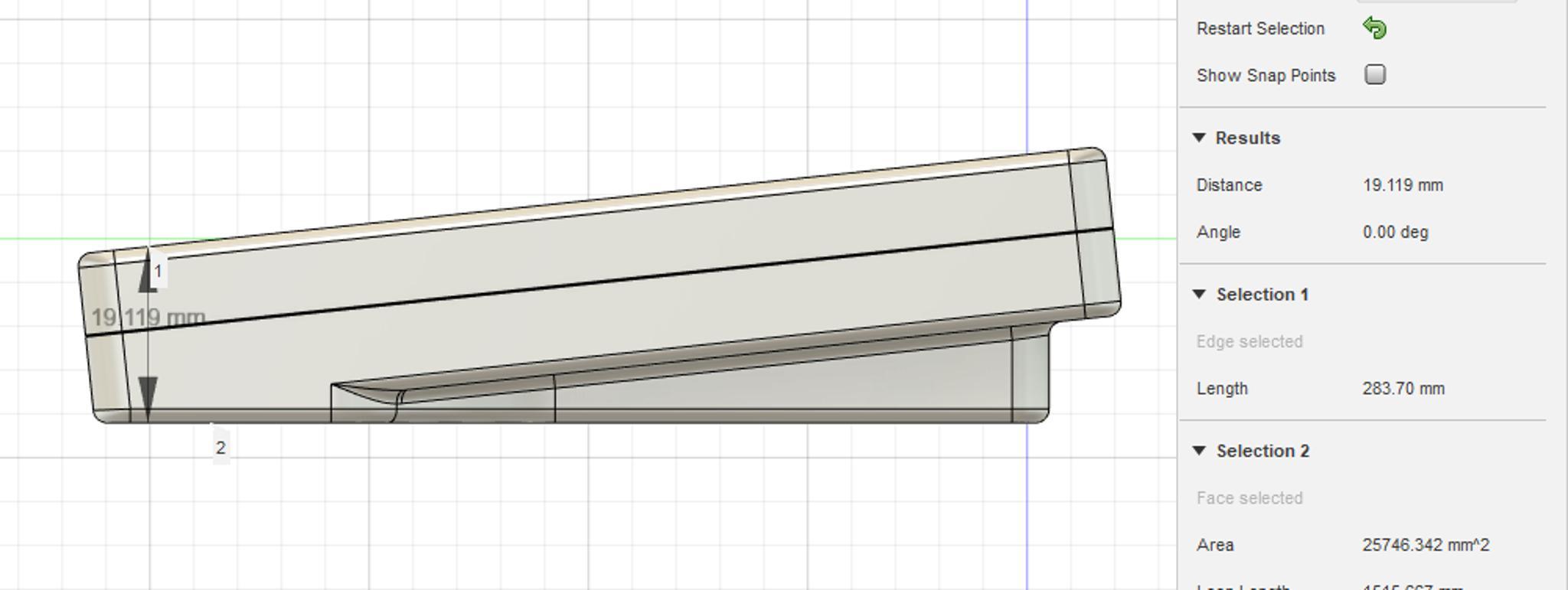Click the 19.119 mm dimension label on canvas

tap(149, 318)
